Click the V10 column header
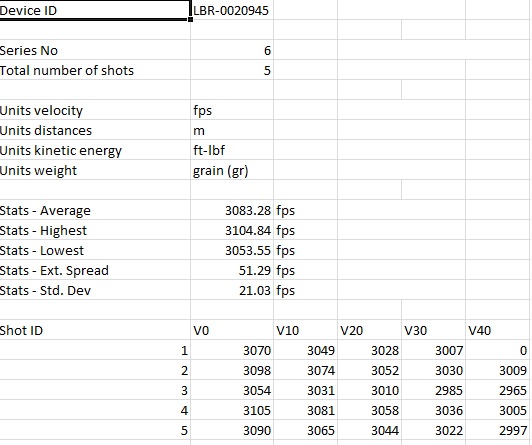Viewport: 532px width, 445px height. point(305,330)
